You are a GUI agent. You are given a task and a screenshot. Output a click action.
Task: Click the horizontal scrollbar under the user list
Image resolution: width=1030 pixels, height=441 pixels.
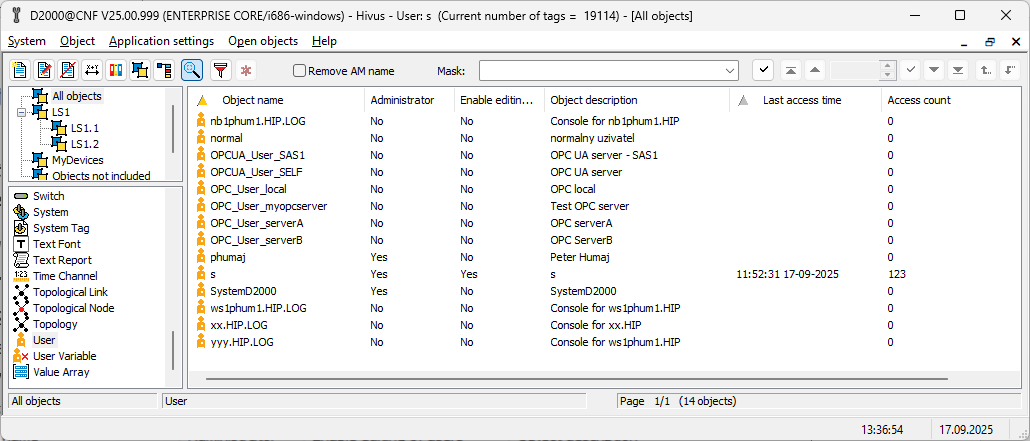(x=600, y=380)
